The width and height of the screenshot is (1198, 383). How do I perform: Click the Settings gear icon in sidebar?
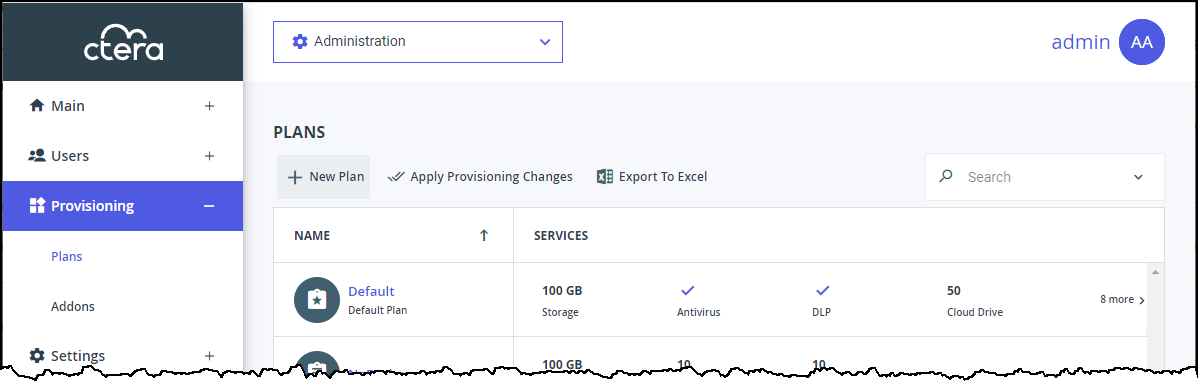click(37, 355)
